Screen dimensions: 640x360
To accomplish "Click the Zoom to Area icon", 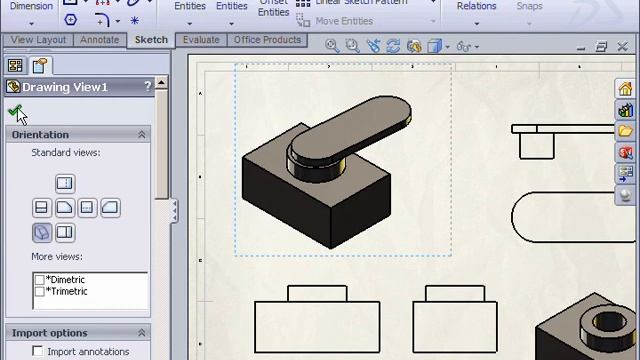I will tap(352, 46).
